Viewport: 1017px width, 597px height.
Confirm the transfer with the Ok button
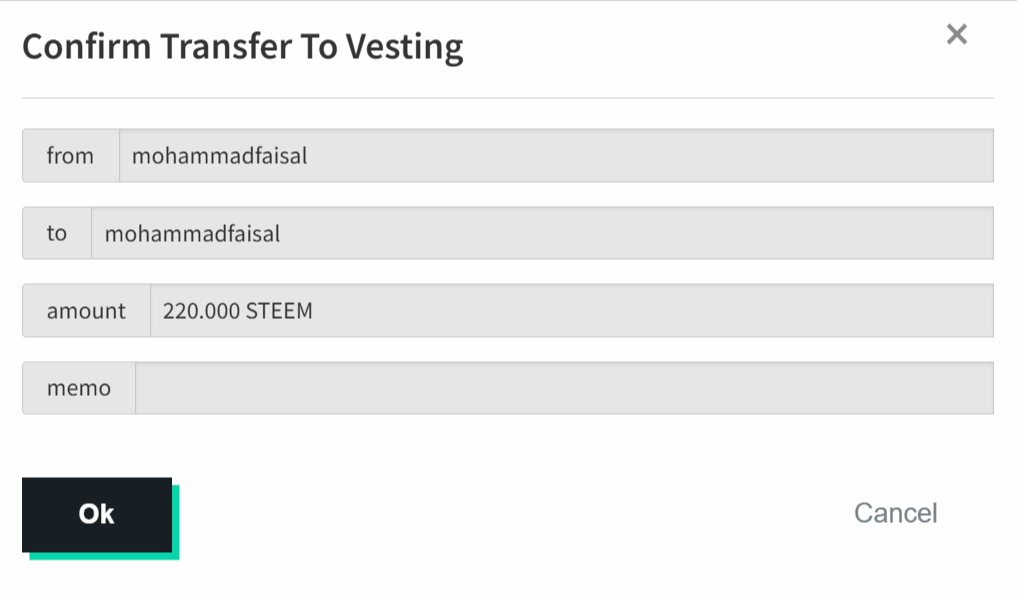(97, 514)
